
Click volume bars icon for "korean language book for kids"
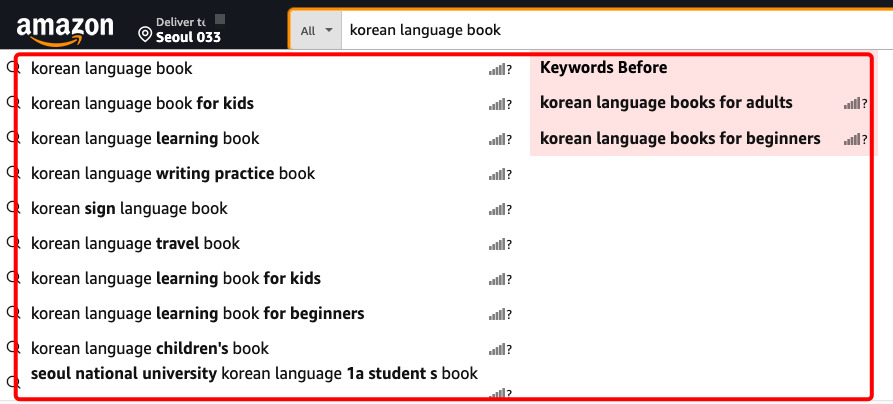497,105
